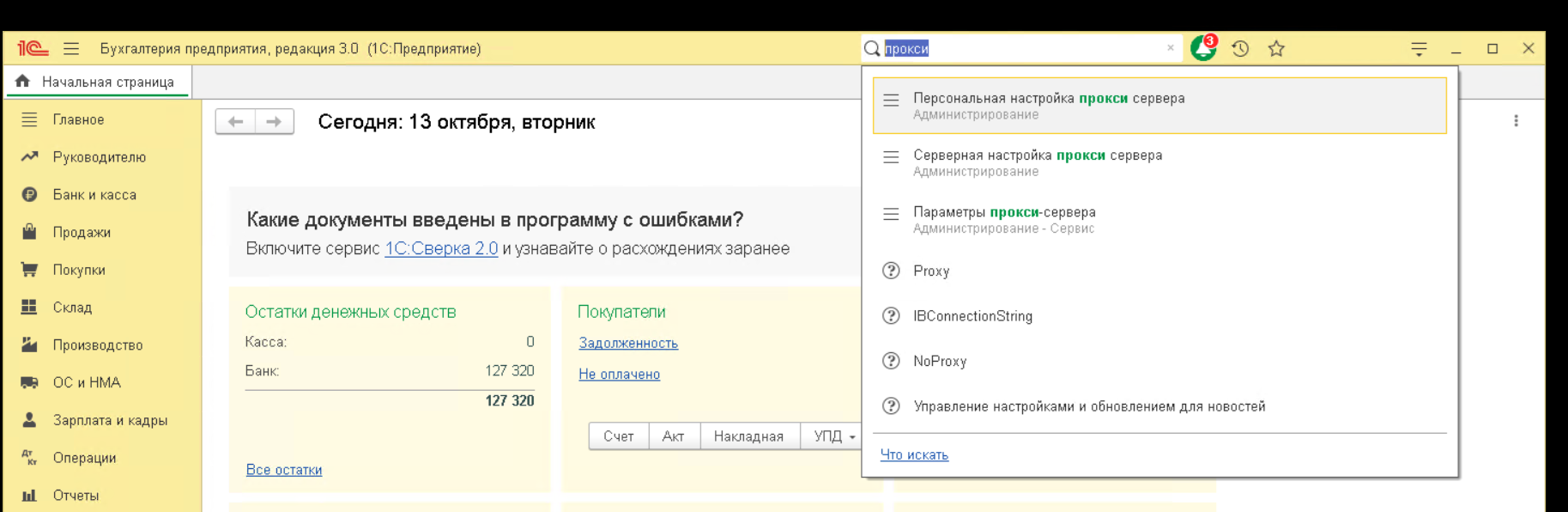Click the Счет button
This screenshot has height=512, width=1568.
pos(619,436)
